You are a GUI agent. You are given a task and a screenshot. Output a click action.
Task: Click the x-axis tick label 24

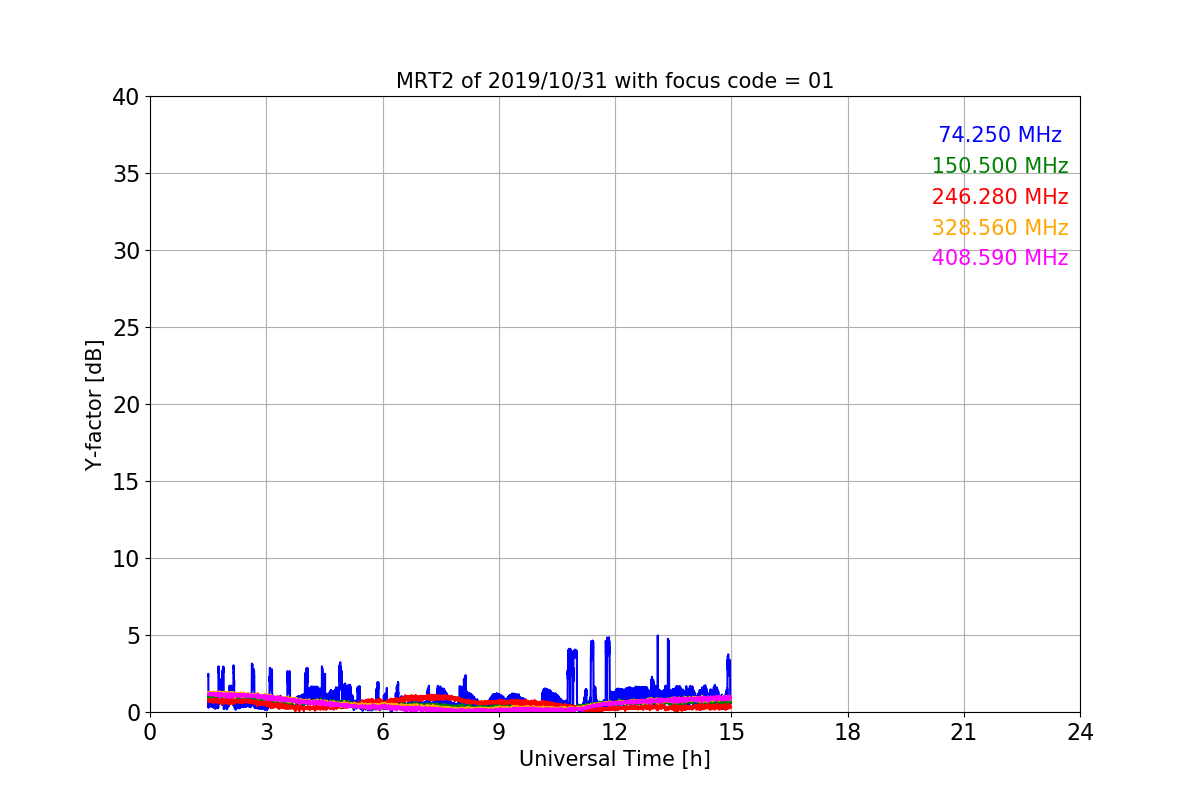[x=1080, y=732]
